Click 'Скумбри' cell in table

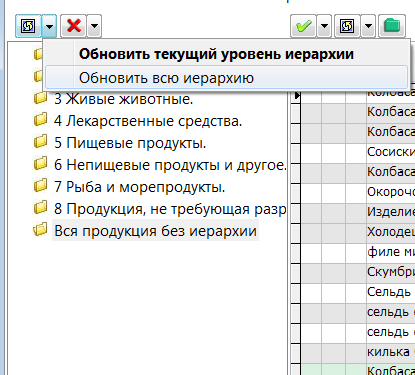pyautogui.click(x=391, y=272)
